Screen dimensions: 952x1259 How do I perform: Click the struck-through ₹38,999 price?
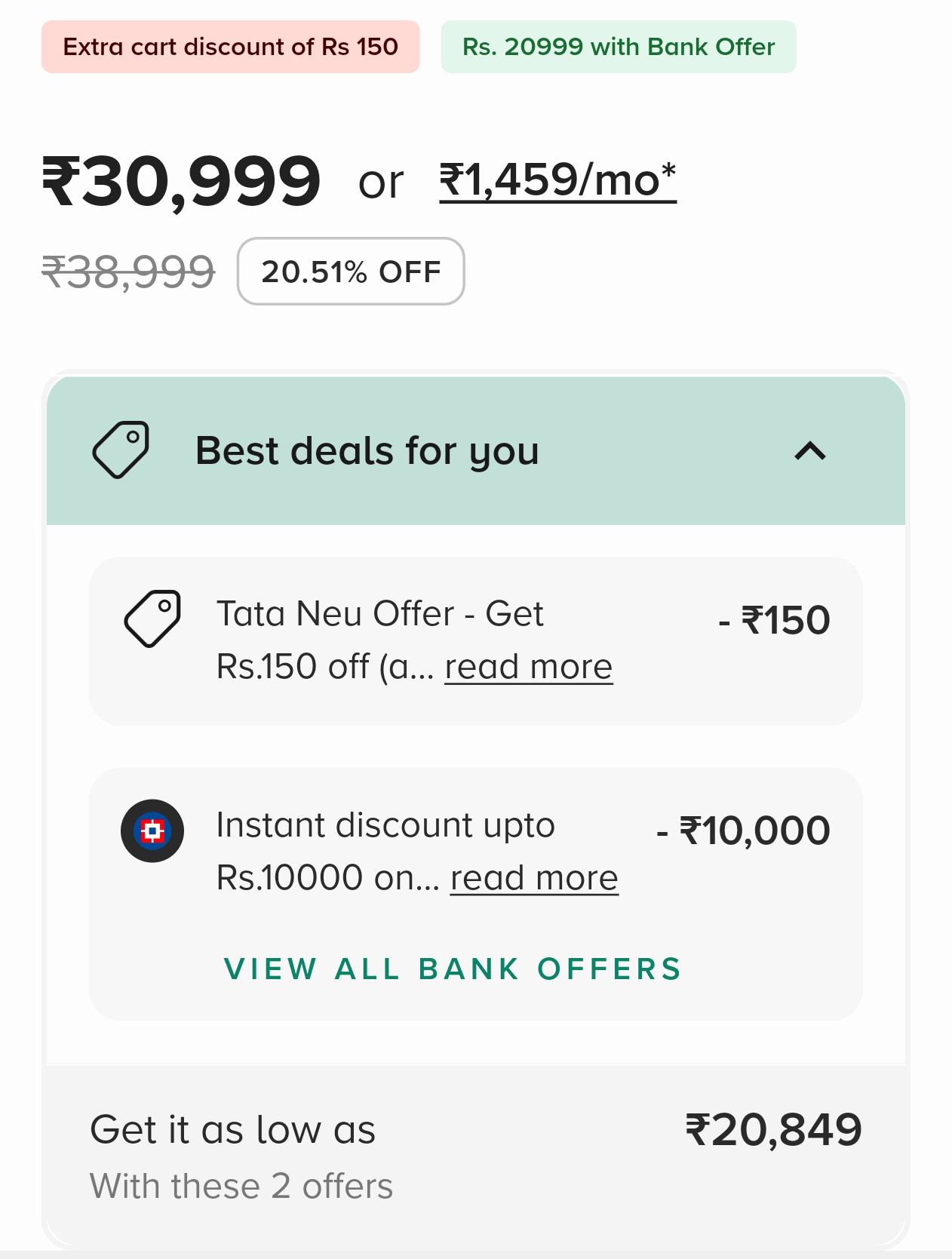[x=128, y=272]
